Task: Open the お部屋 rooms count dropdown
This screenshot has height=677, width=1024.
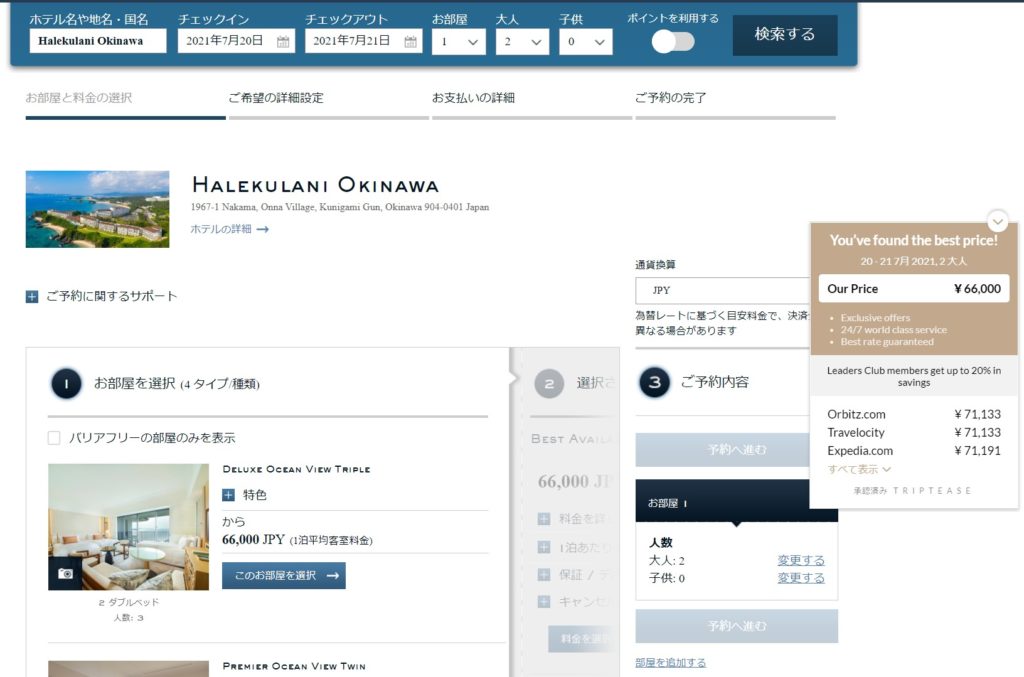Action: 458,42
